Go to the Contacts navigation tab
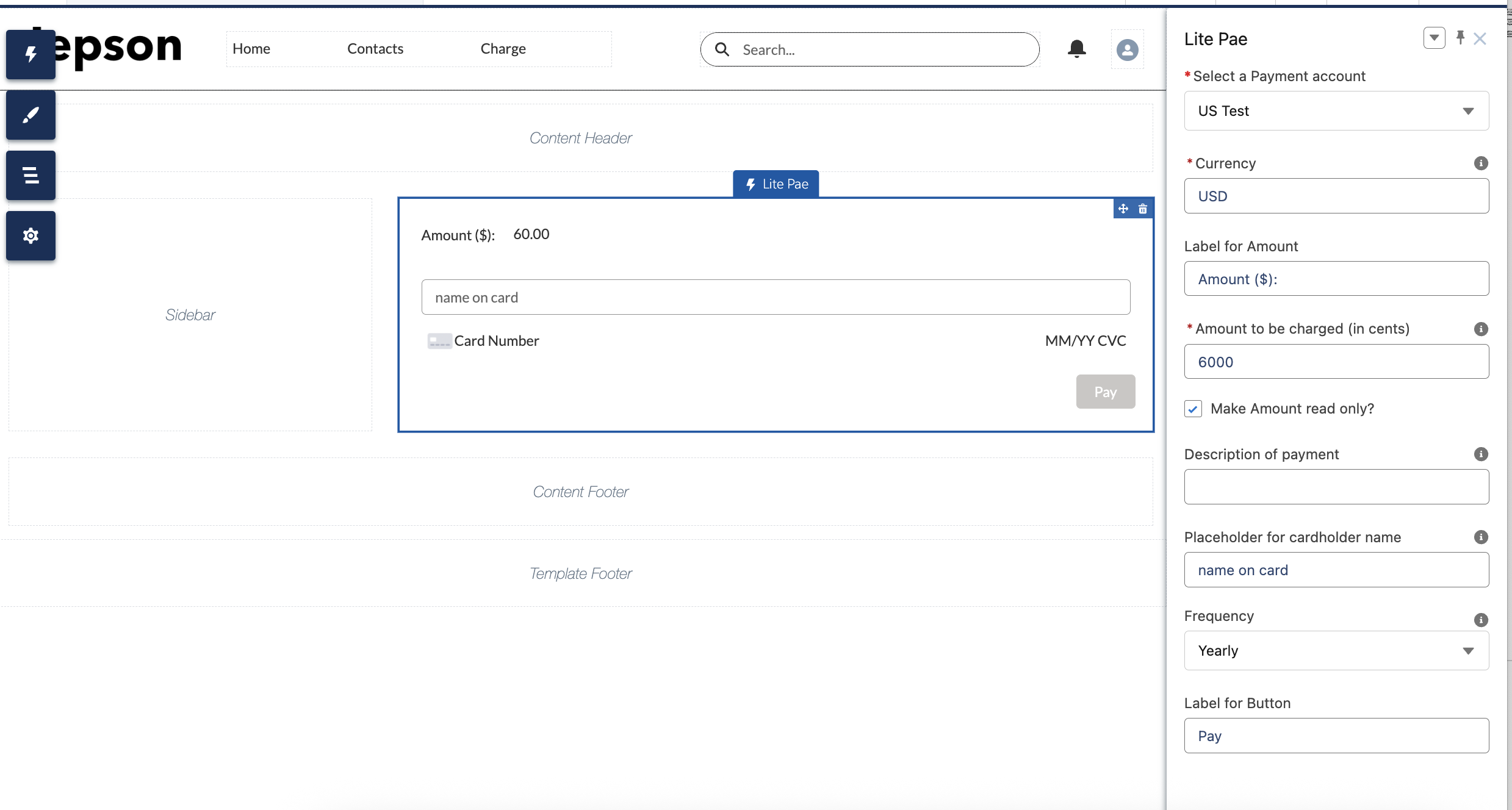 pos(375,49)
